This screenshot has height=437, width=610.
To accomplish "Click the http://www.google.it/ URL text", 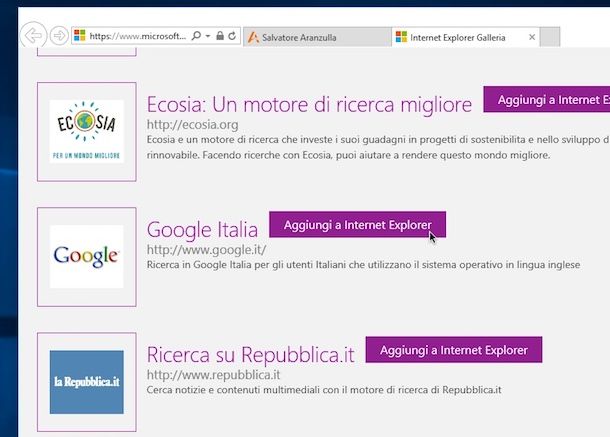I will pos(207,250).
